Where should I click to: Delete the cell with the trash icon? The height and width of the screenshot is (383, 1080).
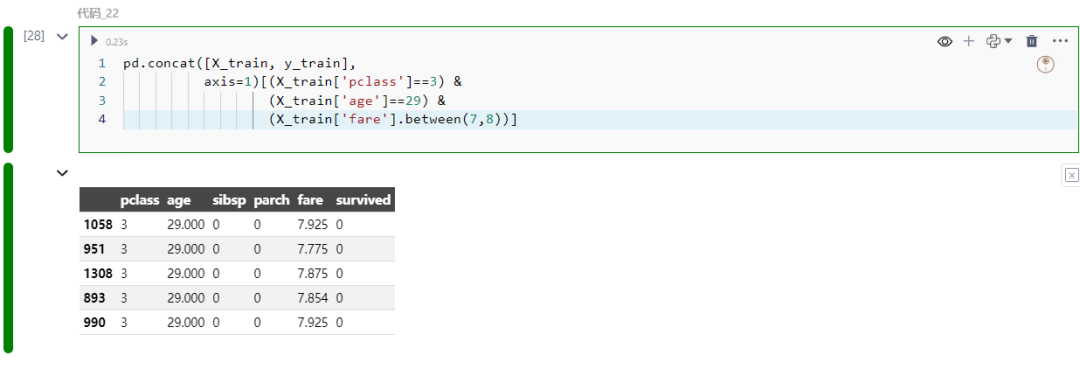tap(1031, 41)
